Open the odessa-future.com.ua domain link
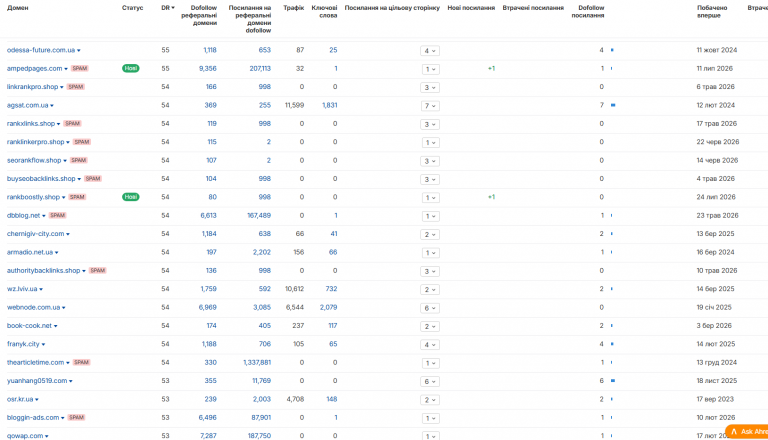This screenshot has height=440, width=768. (x=41, y=50)
